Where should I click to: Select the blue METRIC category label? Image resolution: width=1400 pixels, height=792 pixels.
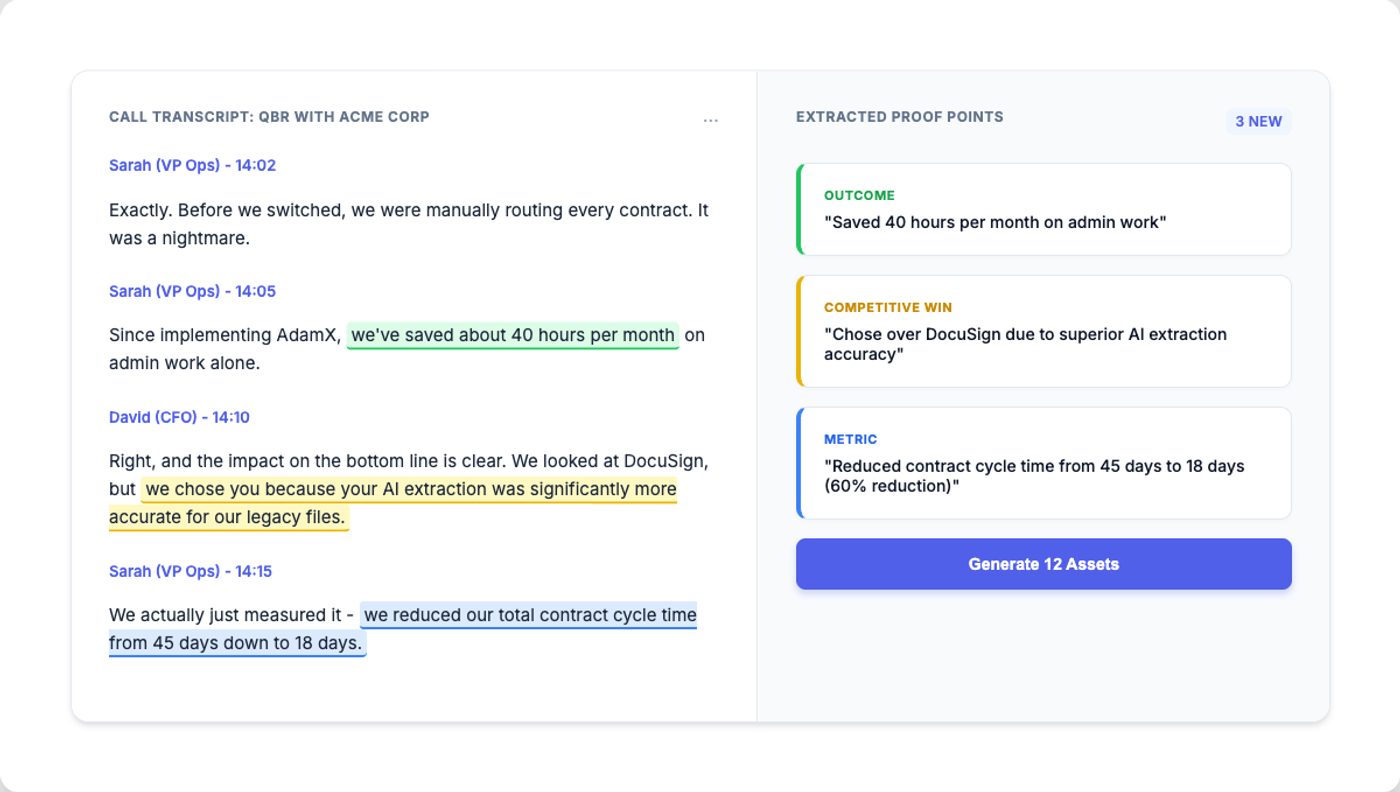coord(851,439)
